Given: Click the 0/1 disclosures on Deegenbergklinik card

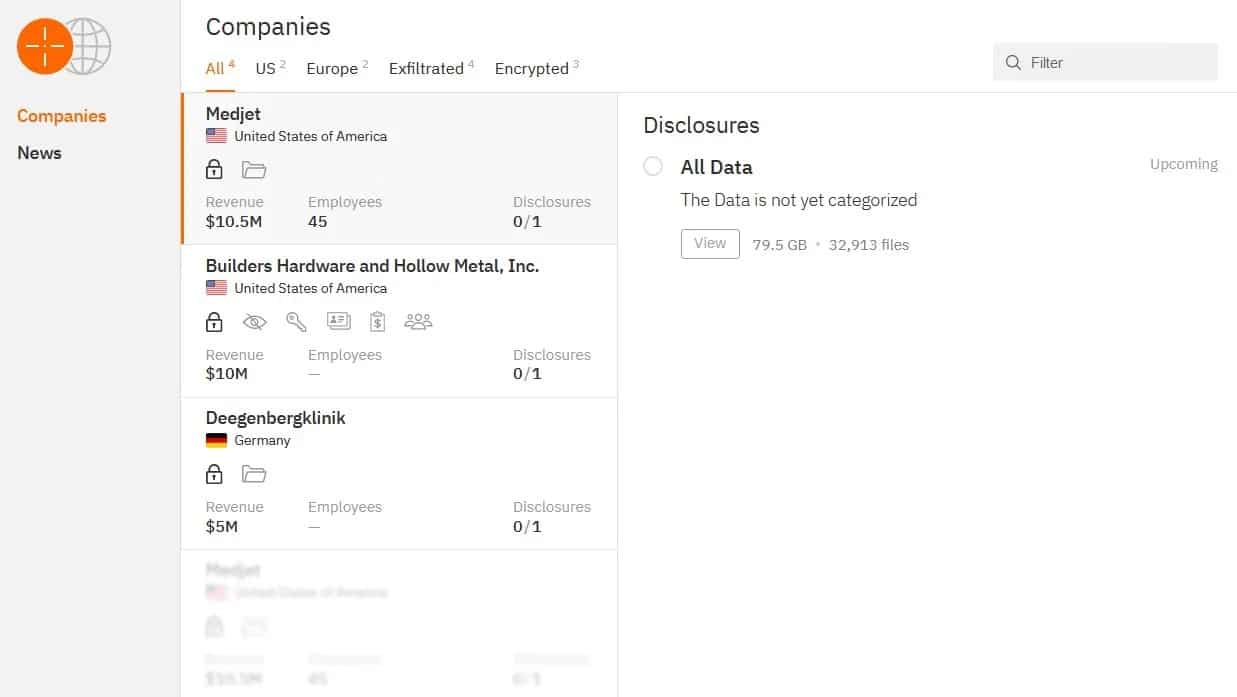Looking at the screenshot, I should pyautogui.click(x=527, y=527).
